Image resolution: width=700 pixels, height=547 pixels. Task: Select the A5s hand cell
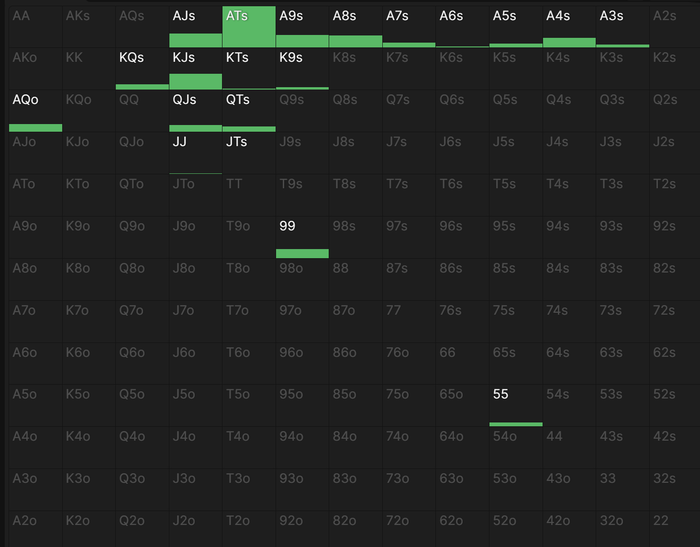516,27
